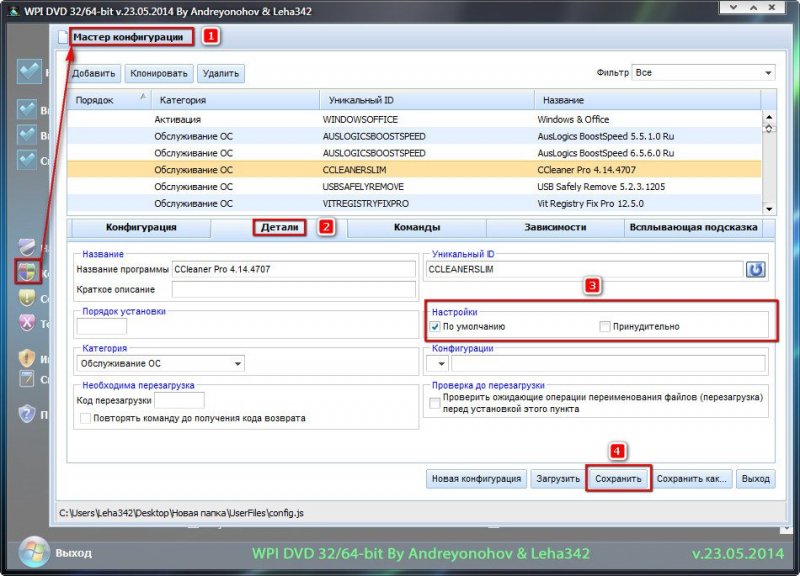The height and width of the screenshot is (576, 800).
Task: Click the orange exclamation shield icon
Action: [27, 358]
